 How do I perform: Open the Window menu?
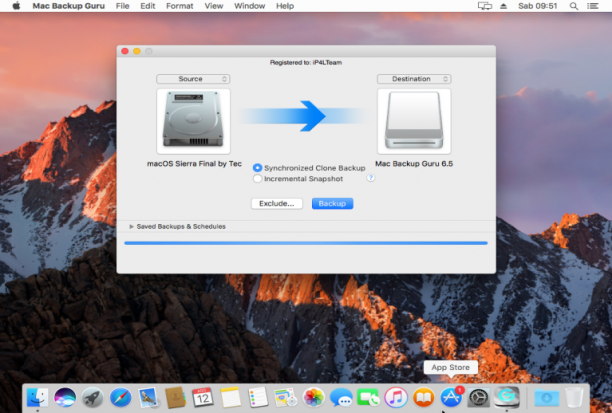[x=249, y=6]
